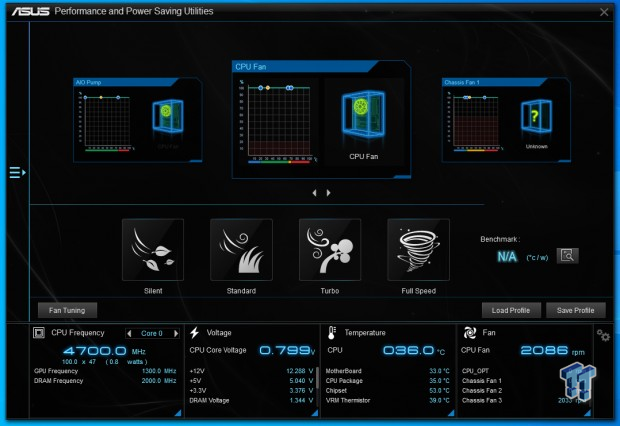Click the CPU Core Voltage 0.799 value
Screen dimensions: 620x426
click(287, 350)
